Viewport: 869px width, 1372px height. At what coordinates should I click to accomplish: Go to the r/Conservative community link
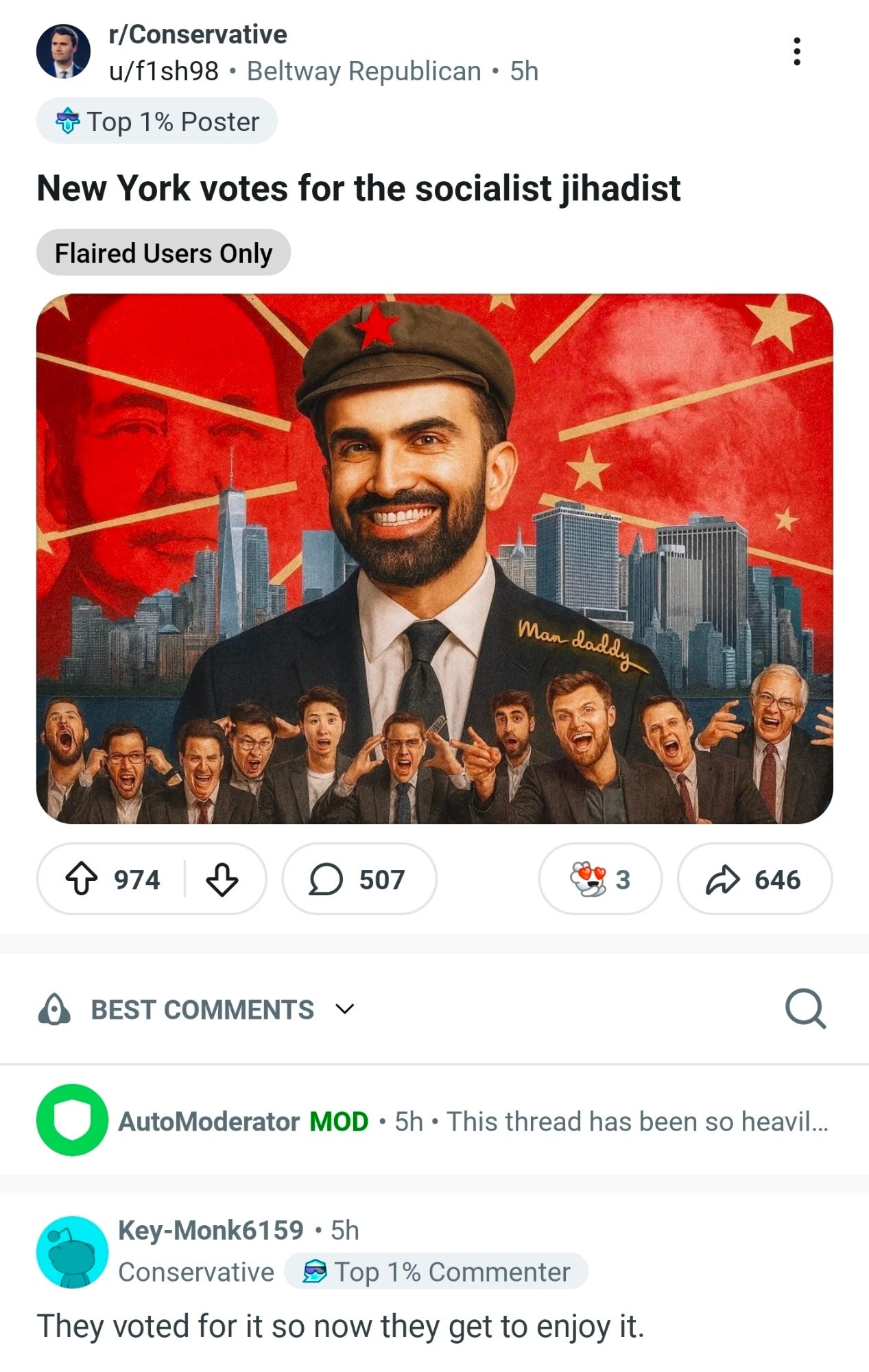pos(198,34)
